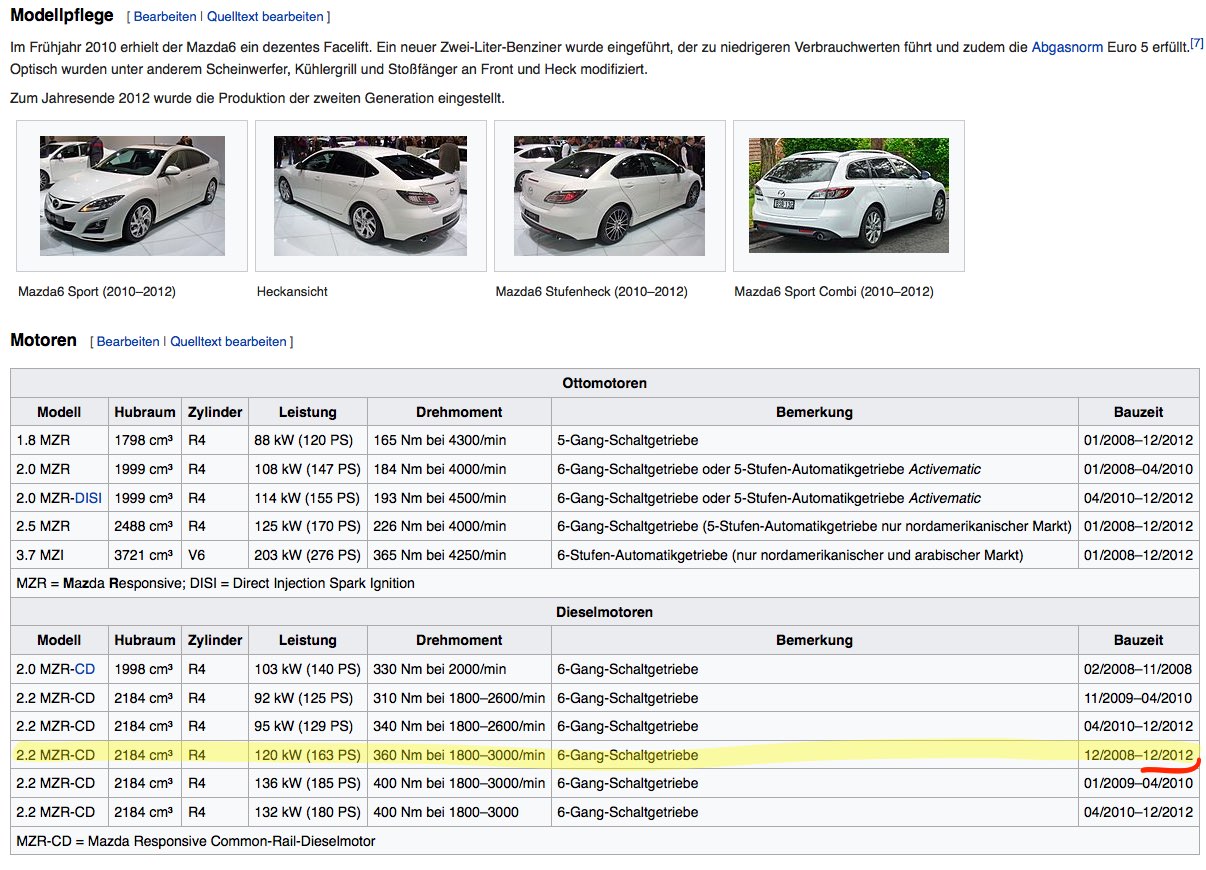Click the '226 Nm bei 4000/min' cell
The height and width of the screenshot is (870, 1206).
pyautogui.click(x=459, y=526)
